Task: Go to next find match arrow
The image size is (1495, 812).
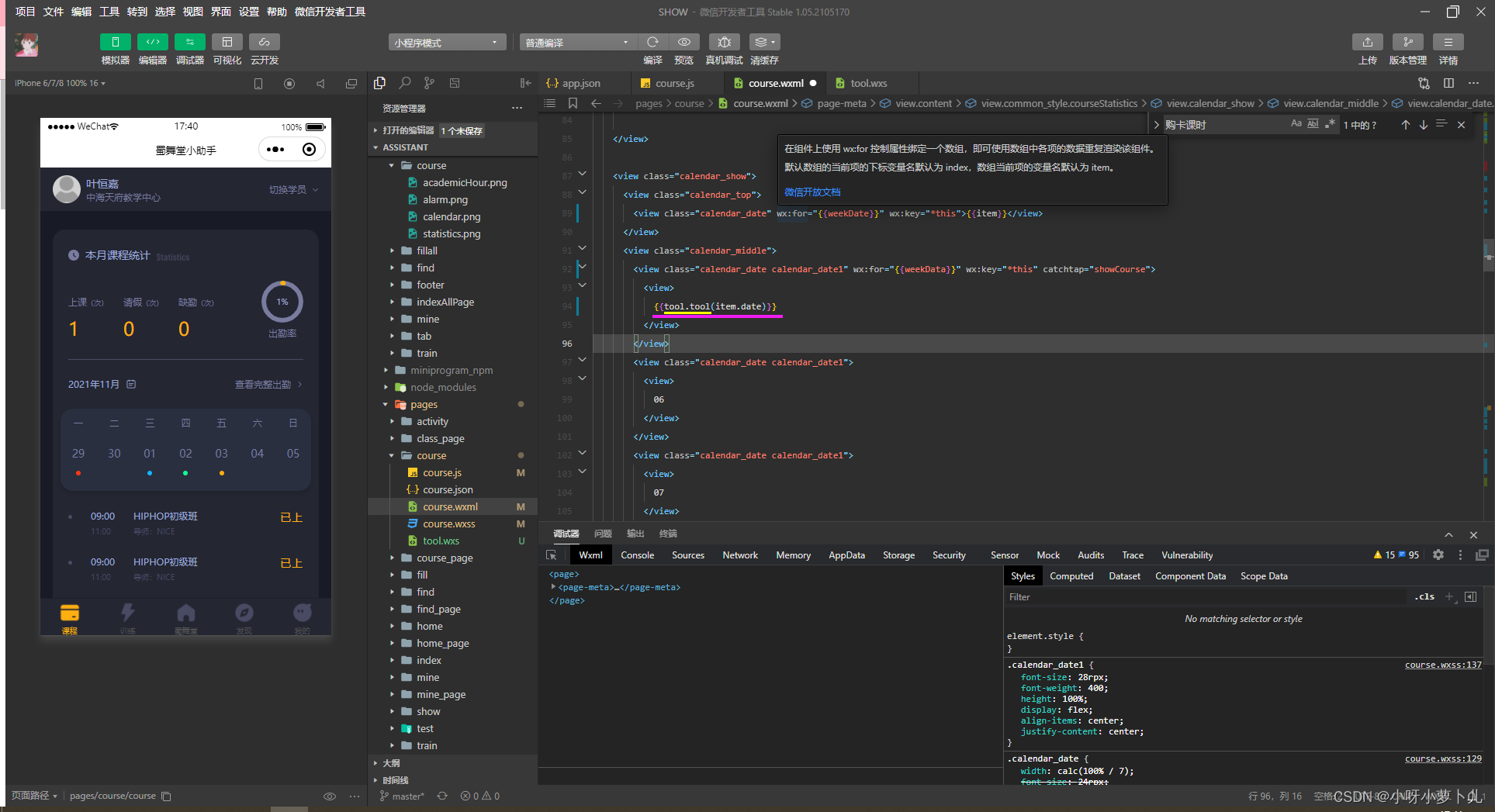Action: coord(1424,125)
